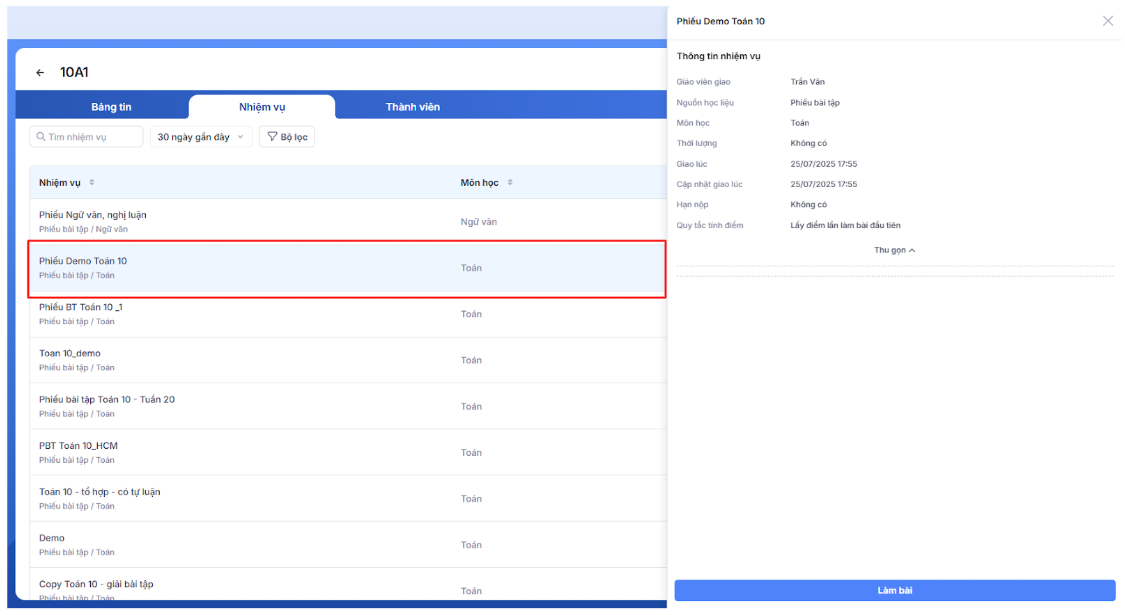This screenshot has height=615, width=1125.
Task: Open task Phiếu BT Toán 10 _1
Action: (x=81, y=307)
